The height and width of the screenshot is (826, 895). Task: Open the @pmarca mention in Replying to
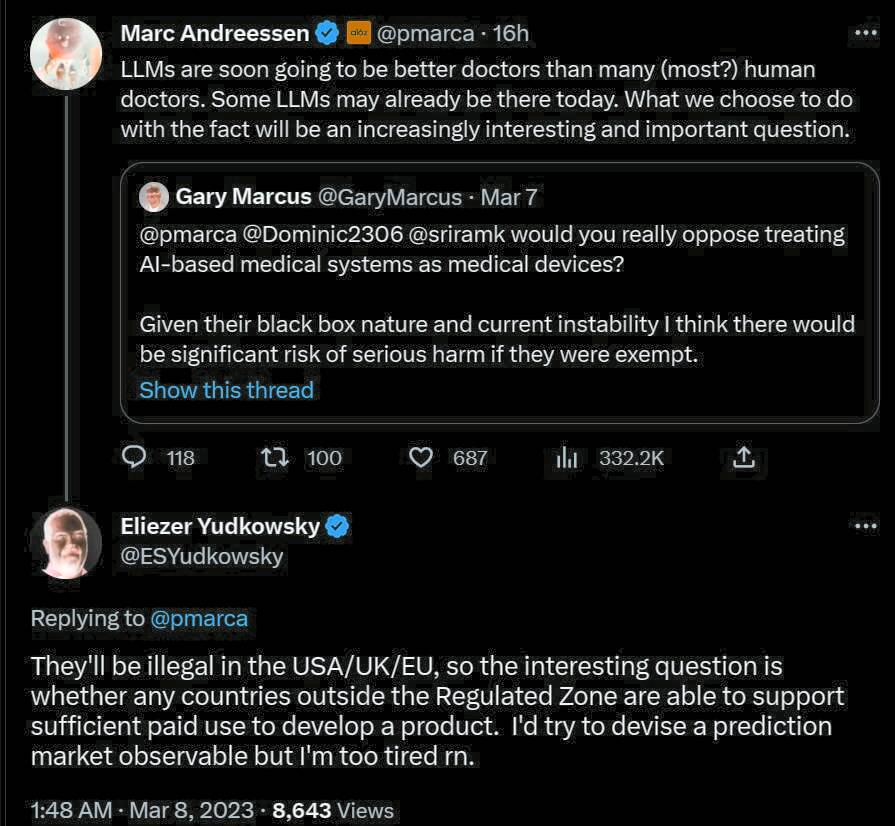point(199,618)
